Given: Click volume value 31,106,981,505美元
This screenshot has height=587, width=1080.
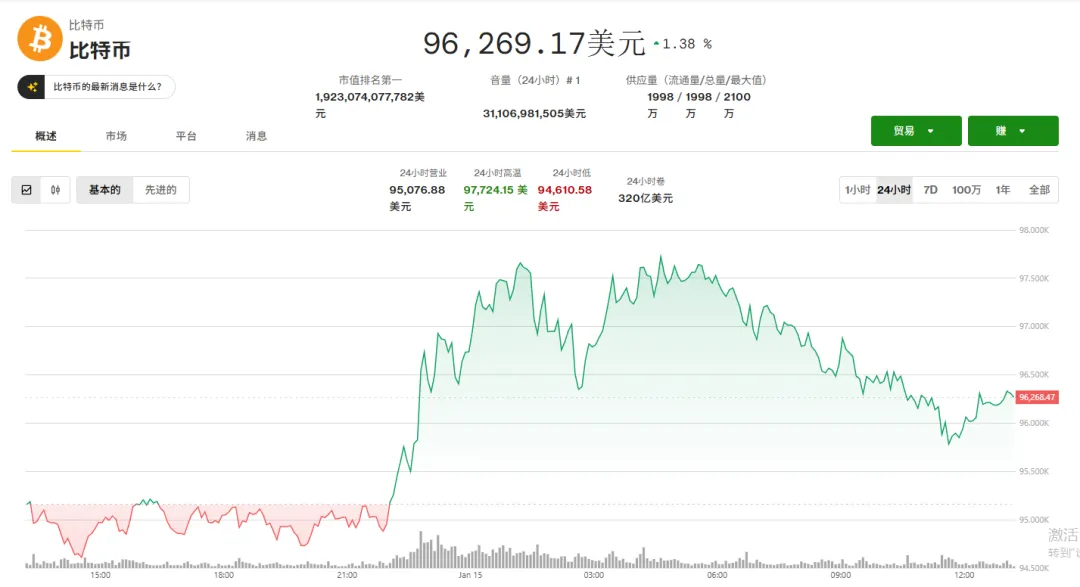Looking at the screenshot, I should (534, 114).
